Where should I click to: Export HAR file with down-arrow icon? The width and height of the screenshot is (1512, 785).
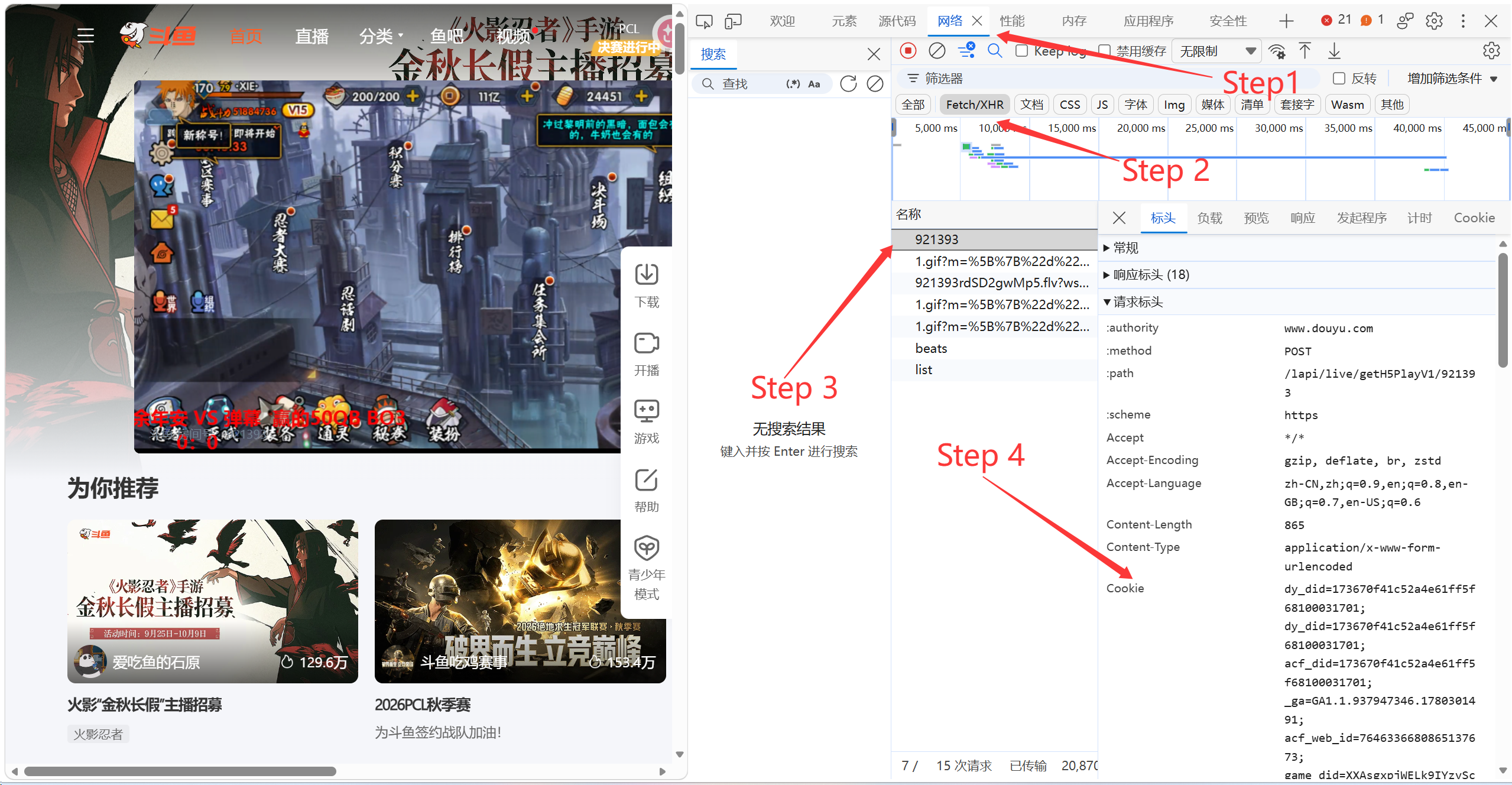[x=1334, y=51]
